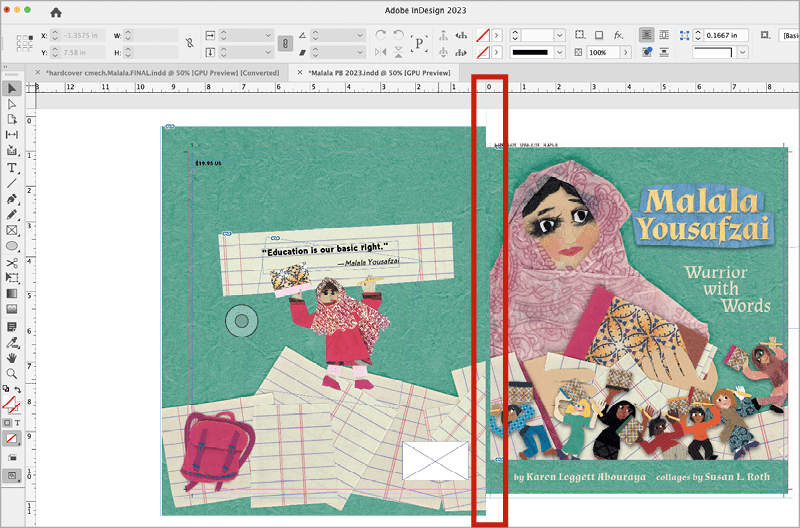Toggle constrain proportions chain link
This screenshot has height=528, width=800.
[190, 43]
